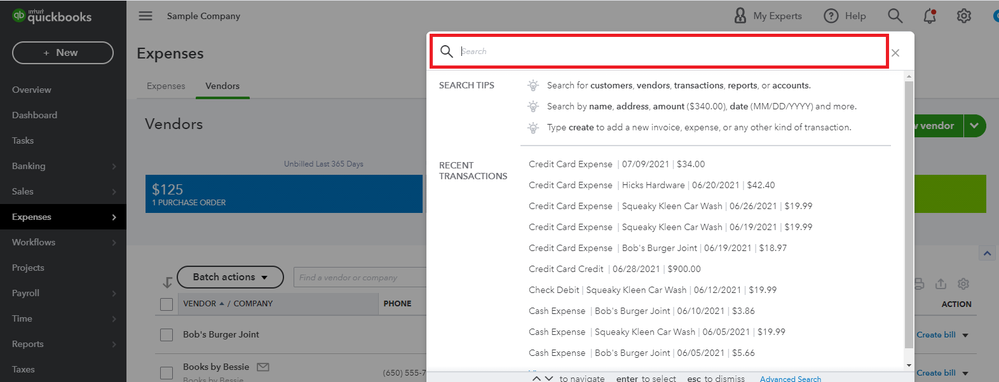Check the Bob's Burger Joint checkbox
This screenshot has height=382, width=999.
tap(166, 335)
